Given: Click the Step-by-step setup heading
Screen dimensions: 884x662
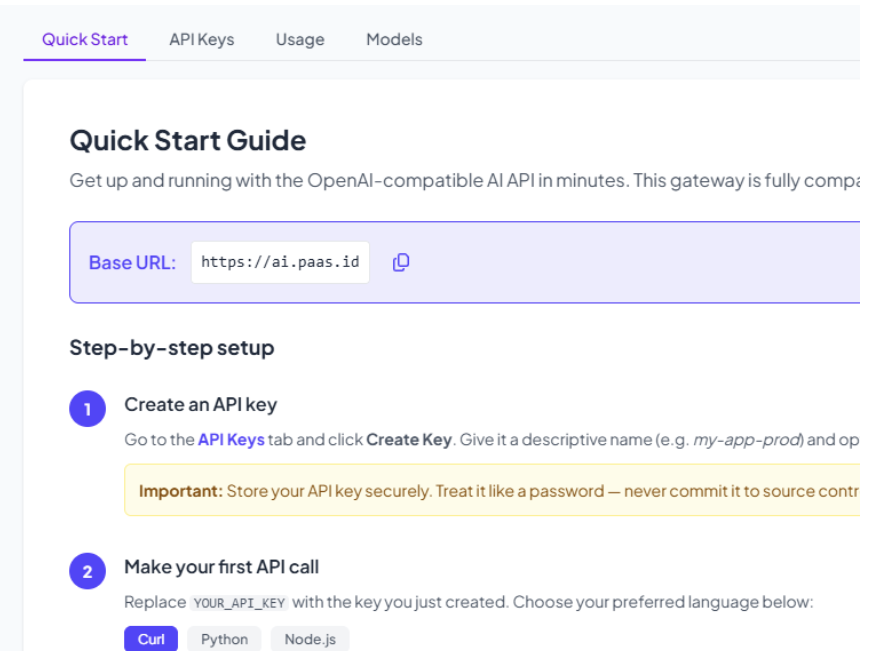Looking at the screenshot, I should coord(172,347).
